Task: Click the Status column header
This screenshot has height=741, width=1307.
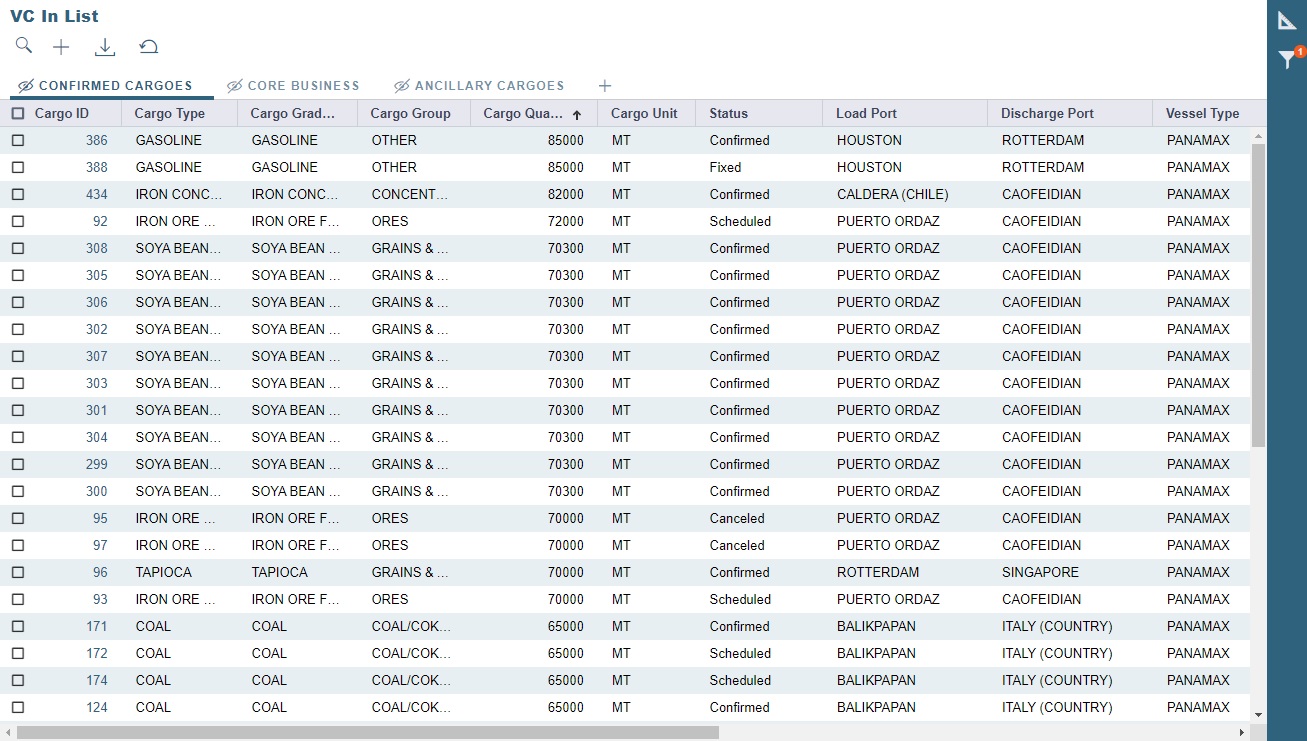Action: [x=729, y=114]
